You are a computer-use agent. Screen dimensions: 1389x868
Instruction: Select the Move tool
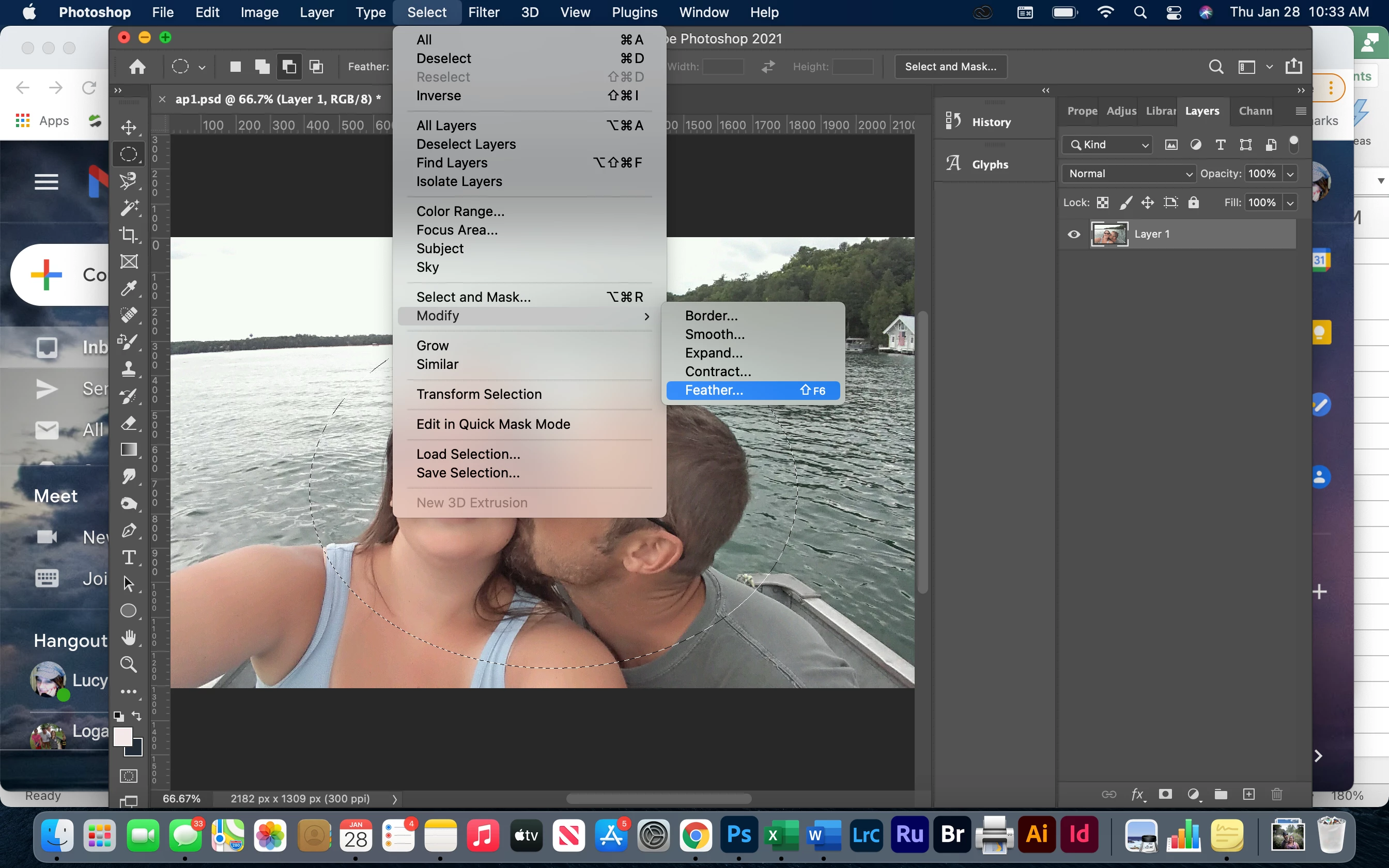[129, 127]
